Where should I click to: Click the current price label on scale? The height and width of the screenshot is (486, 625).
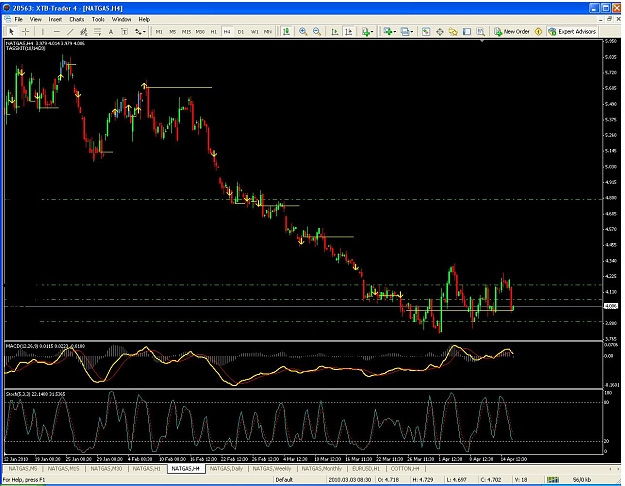(x=611, y=306)
